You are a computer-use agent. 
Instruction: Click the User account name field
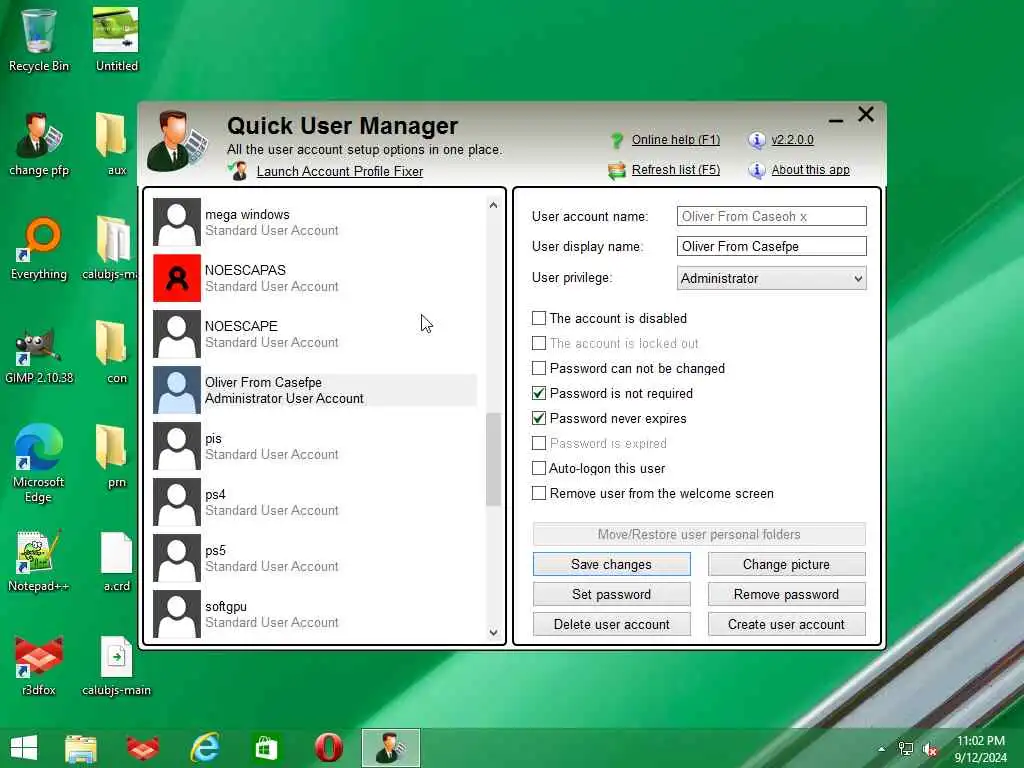point(771,216)
